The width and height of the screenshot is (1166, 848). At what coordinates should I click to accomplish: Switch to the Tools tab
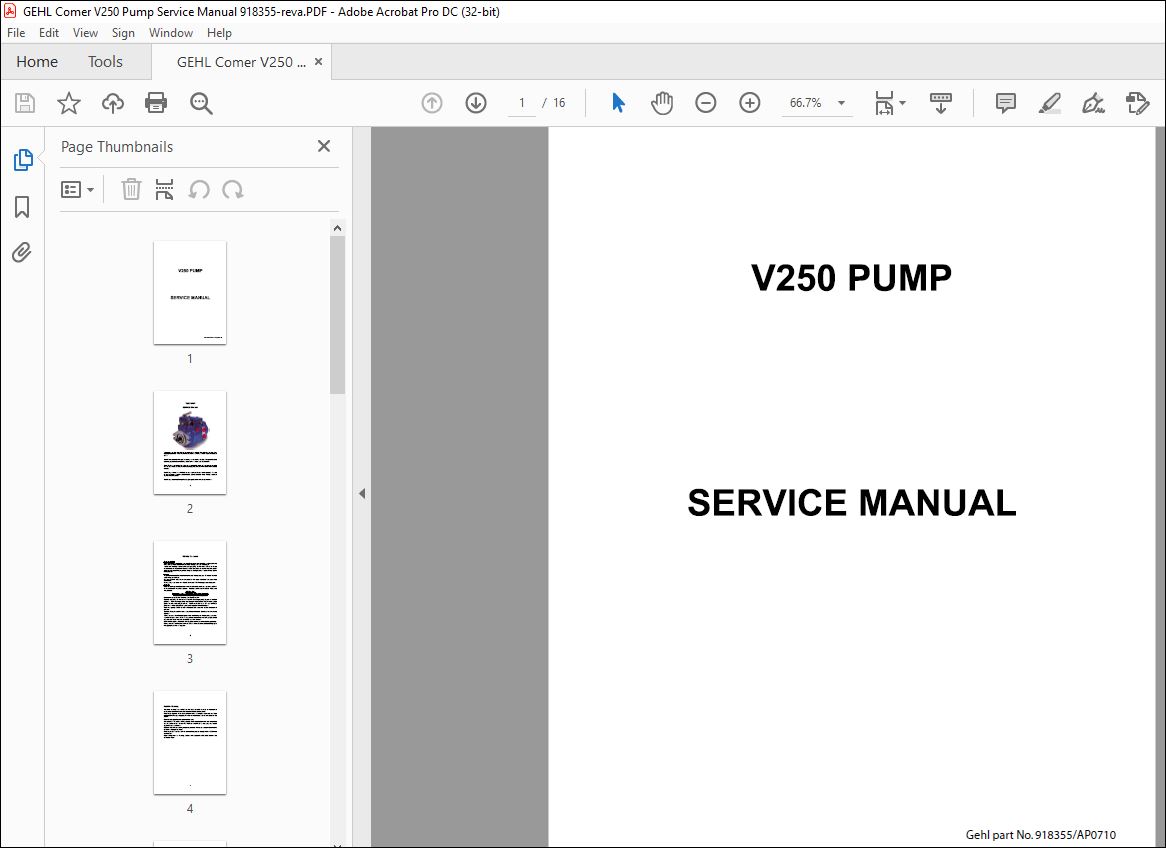coord(105,62)
